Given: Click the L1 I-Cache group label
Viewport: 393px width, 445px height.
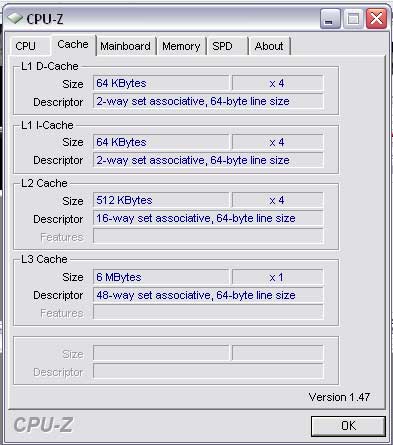Looking at the screenshot, I should (47, 125).
